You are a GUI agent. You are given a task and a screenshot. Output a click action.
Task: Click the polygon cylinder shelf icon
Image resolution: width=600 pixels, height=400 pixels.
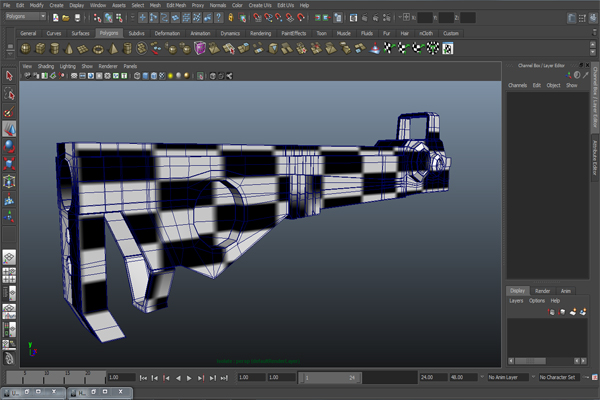55,49
